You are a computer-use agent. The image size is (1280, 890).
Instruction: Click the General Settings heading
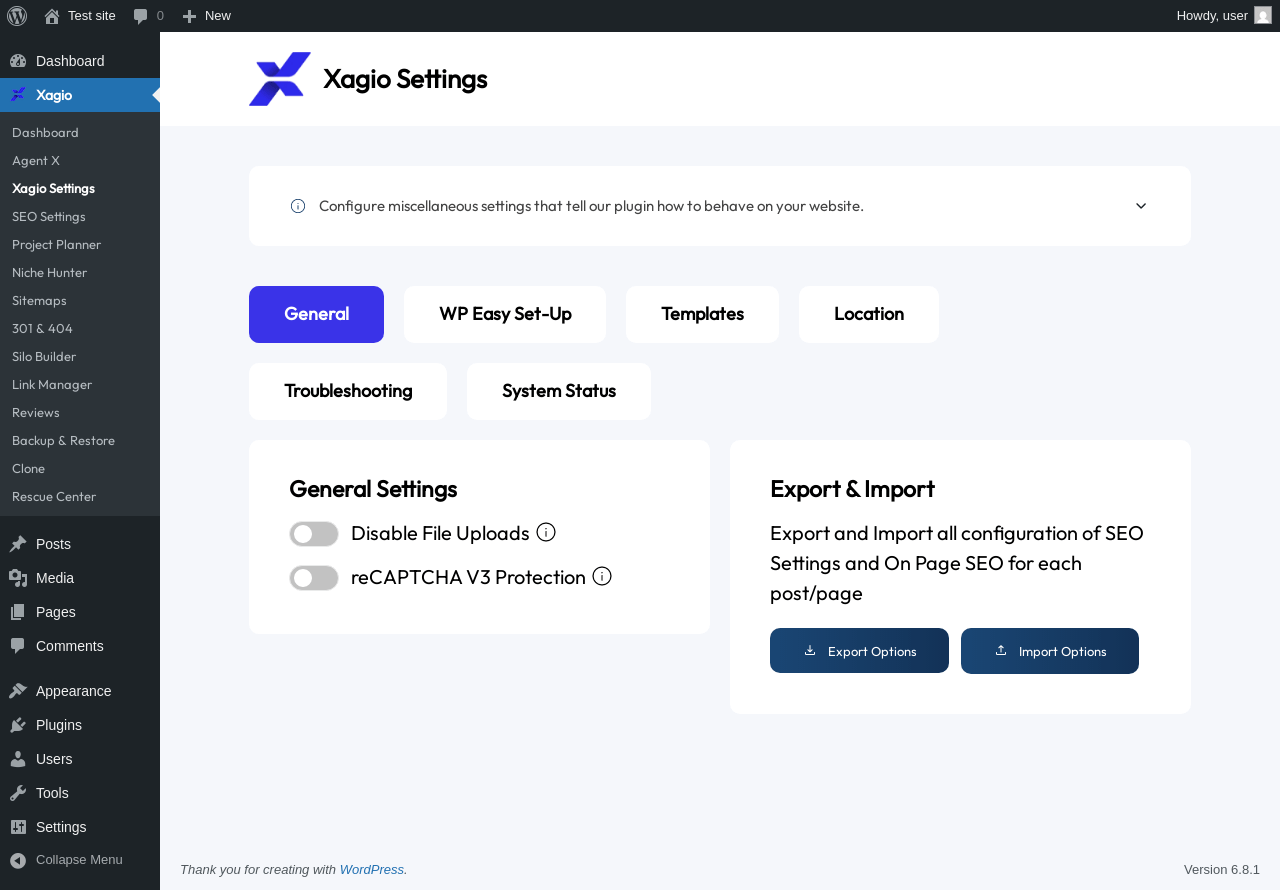(373, 489)
